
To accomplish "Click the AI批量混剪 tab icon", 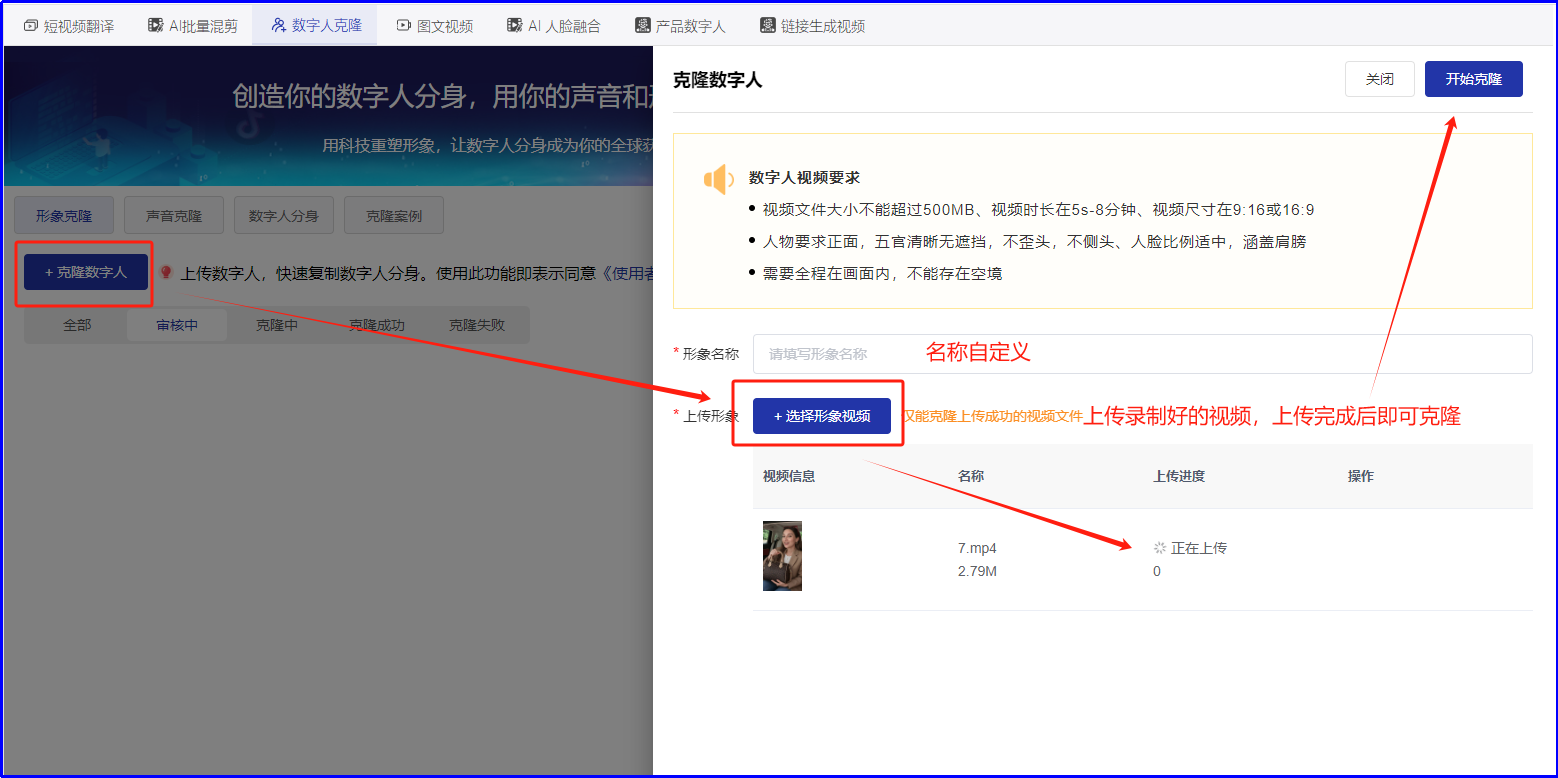I will click(156, 26).
